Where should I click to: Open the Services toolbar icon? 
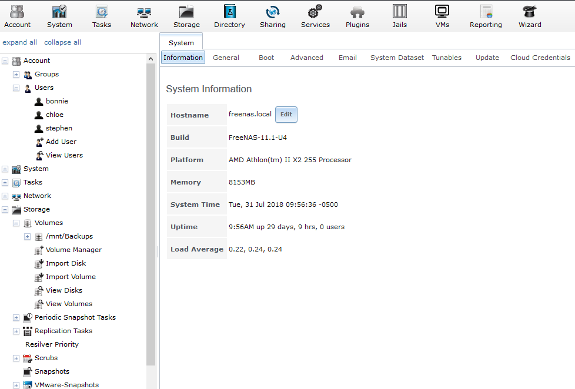coord(315,16)
